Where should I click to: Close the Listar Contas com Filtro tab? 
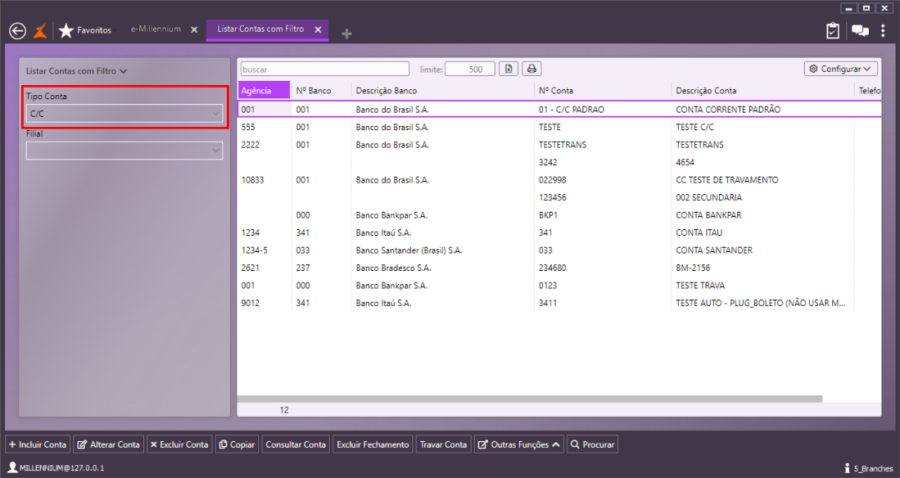tap(318, 30)
